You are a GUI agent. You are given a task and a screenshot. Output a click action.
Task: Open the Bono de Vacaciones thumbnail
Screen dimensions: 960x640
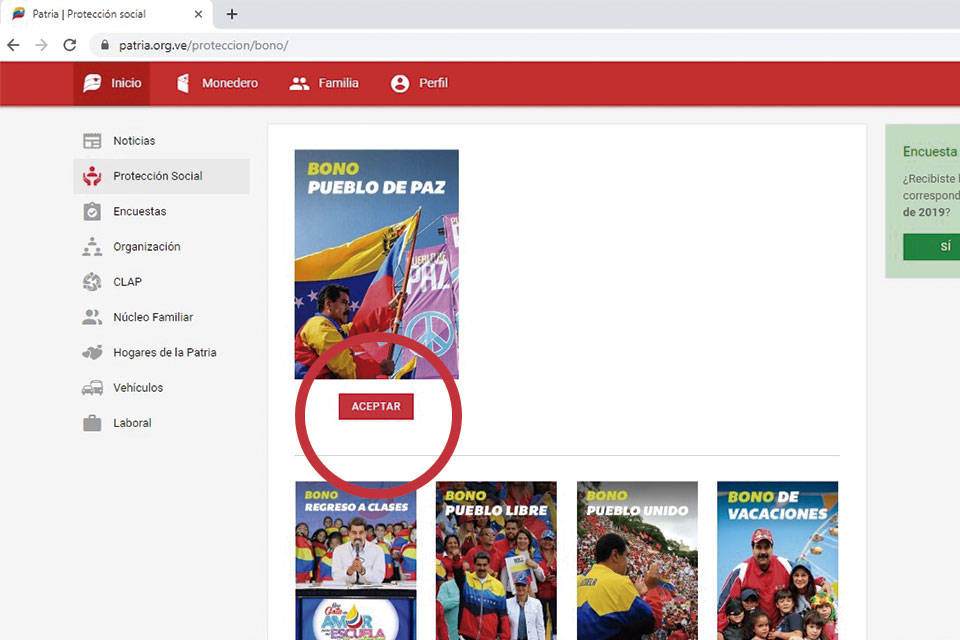coord(777,560)
